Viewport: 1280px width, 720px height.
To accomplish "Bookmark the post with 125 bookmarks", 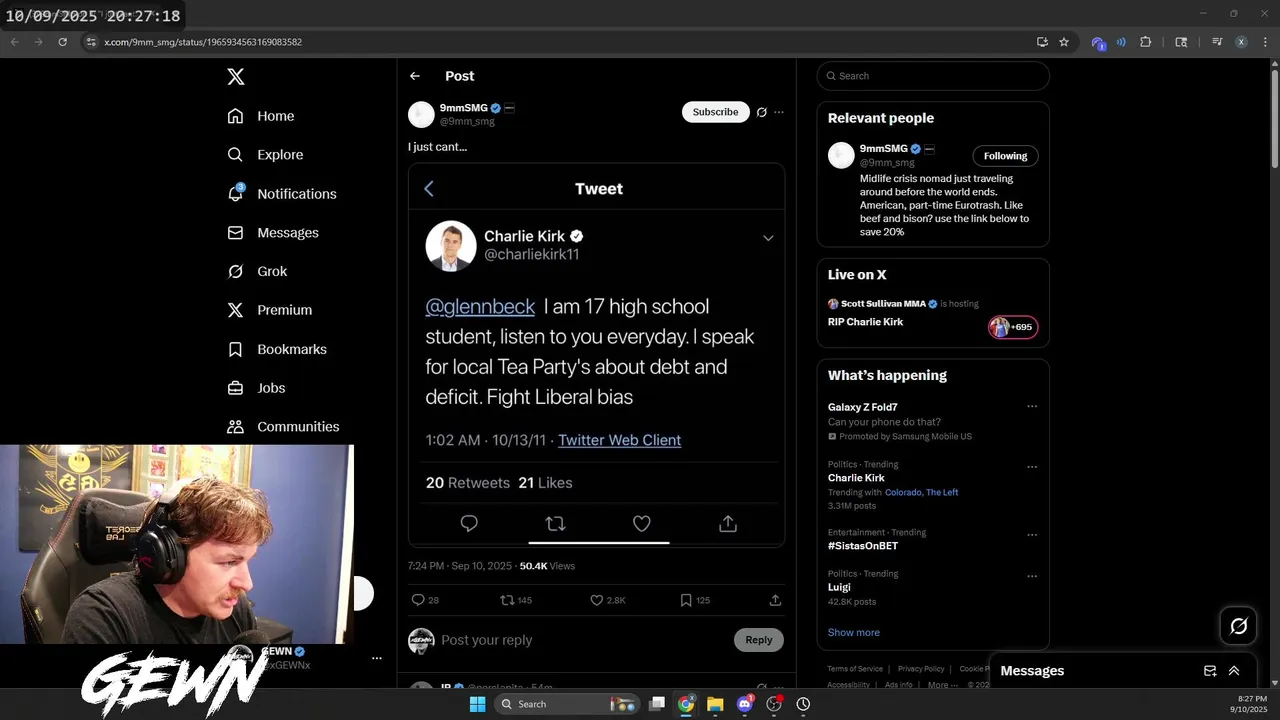I will (x=695, y=600).
